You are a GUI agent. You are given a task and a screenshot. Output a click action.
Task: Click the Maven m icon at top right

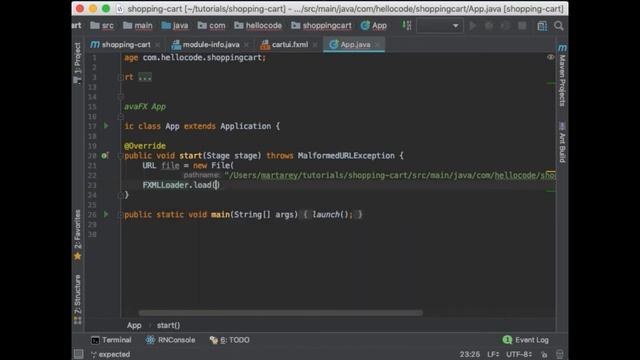562,47
